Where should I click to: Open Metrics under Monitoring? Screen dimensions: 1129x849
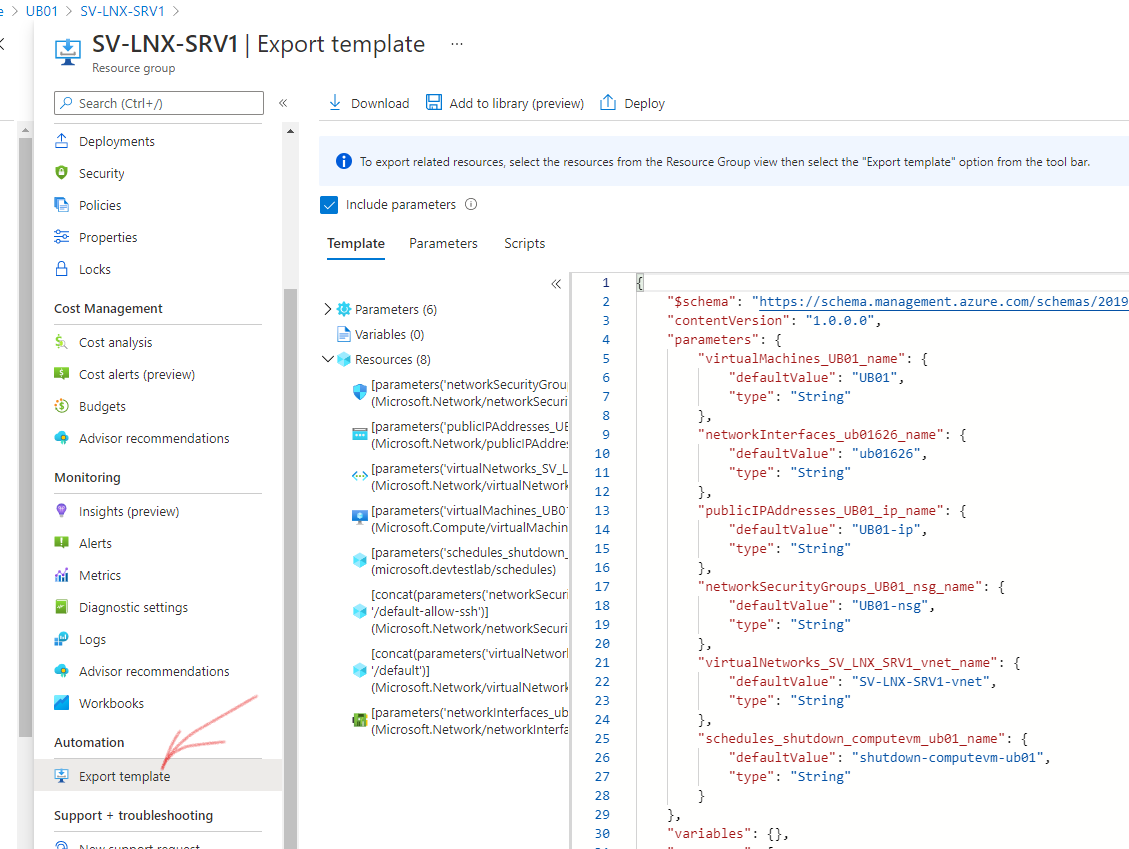100,575
